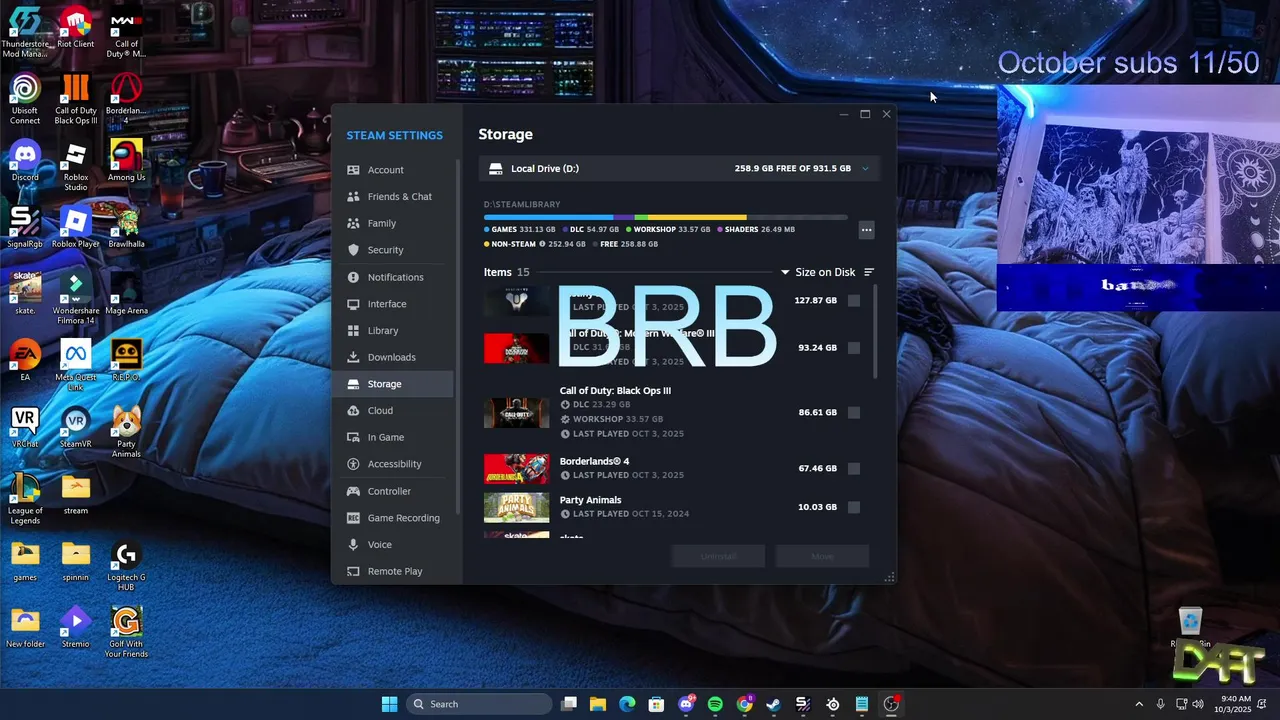This screenshot has height=720, width=1280.
Task: Open the Library settings section
Action: pyautogui.click(x=394, y=330)
